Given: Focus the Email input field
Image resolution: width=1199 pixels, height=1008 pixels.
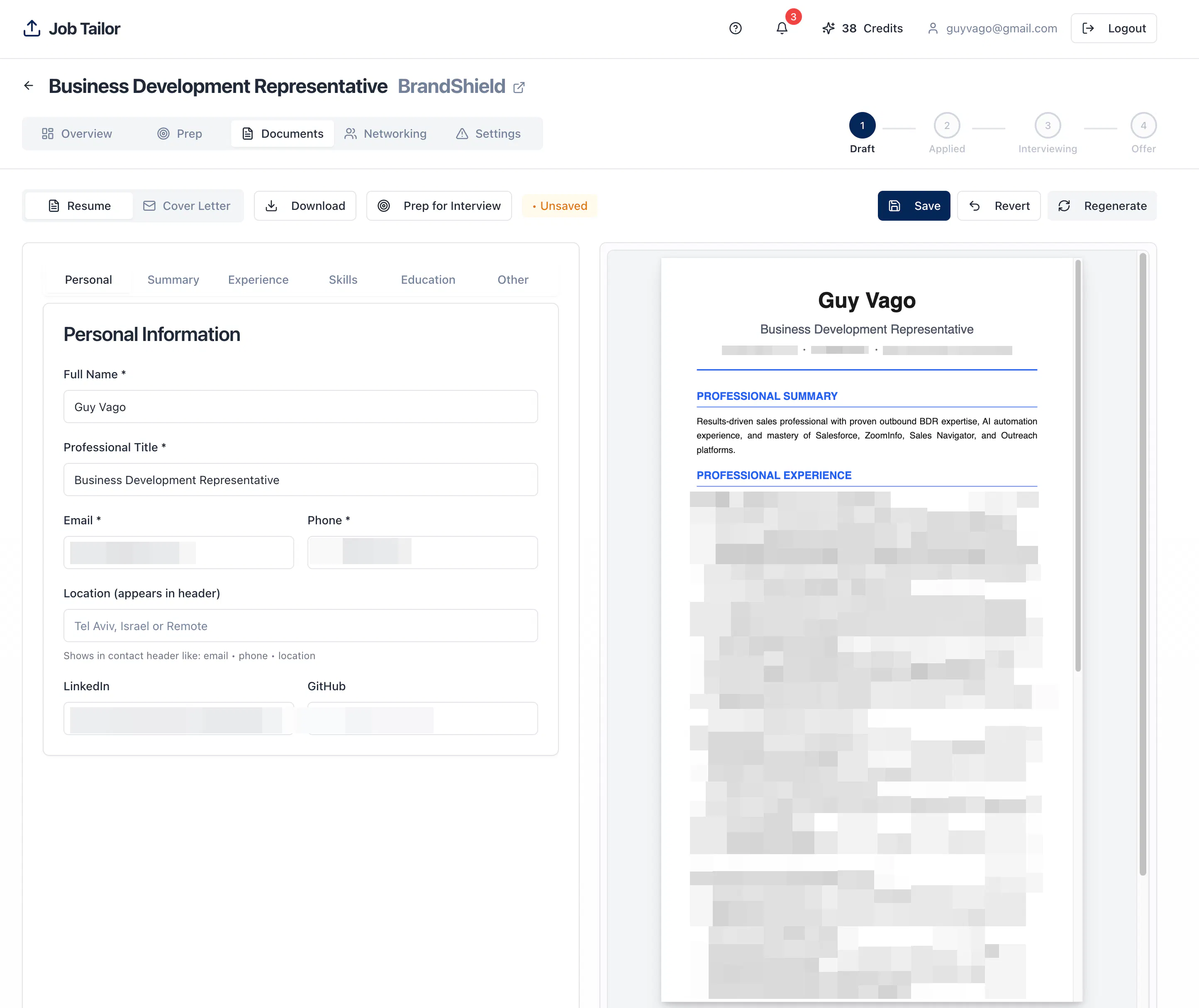Looking at the screenshot, I should tap(179, 553).
